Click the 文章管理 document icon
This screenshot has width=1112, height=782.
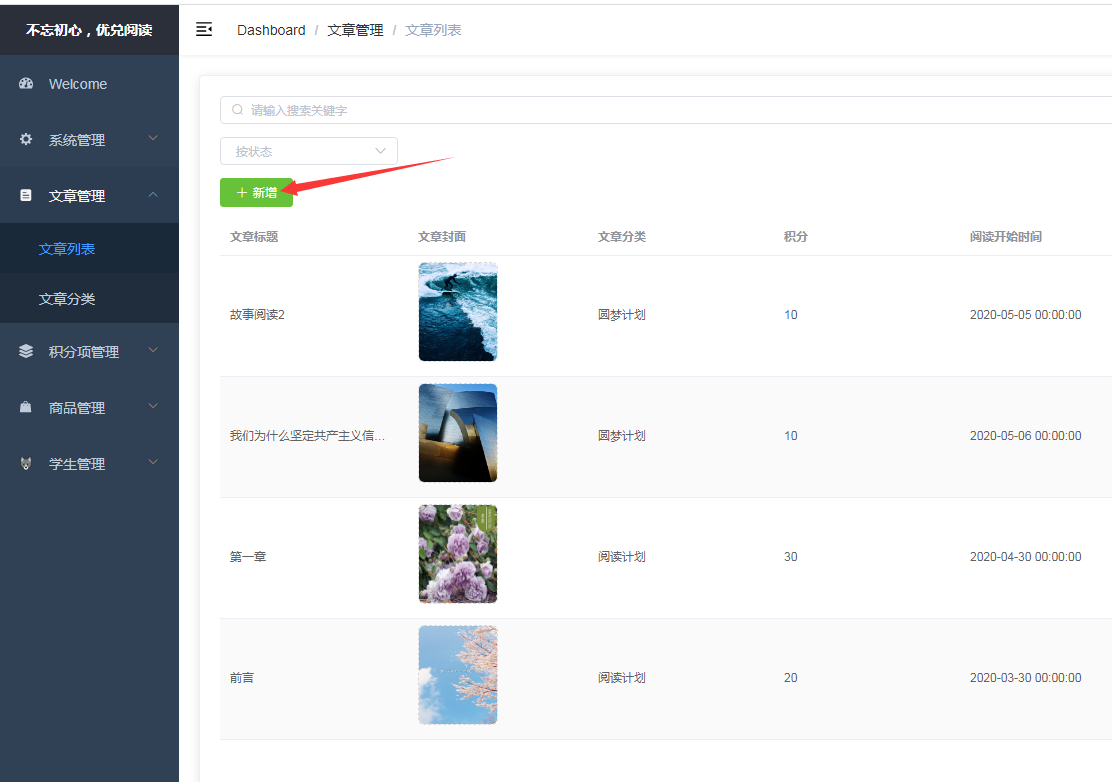tap(26, 195)
